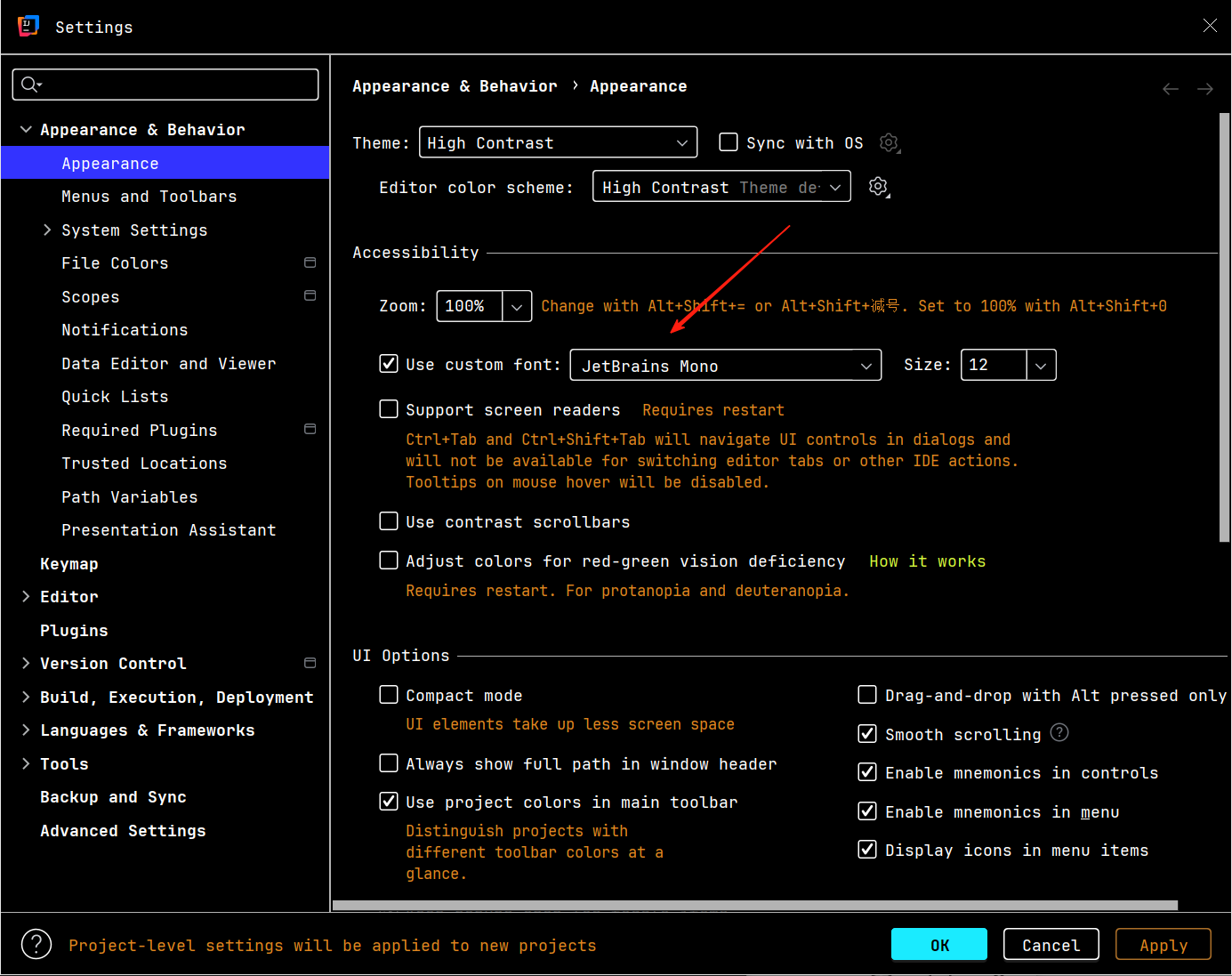Open the editor color scheme gear menu
Image resolution: width=1232 pixels, height=976 pixels.
coord(879,187)
